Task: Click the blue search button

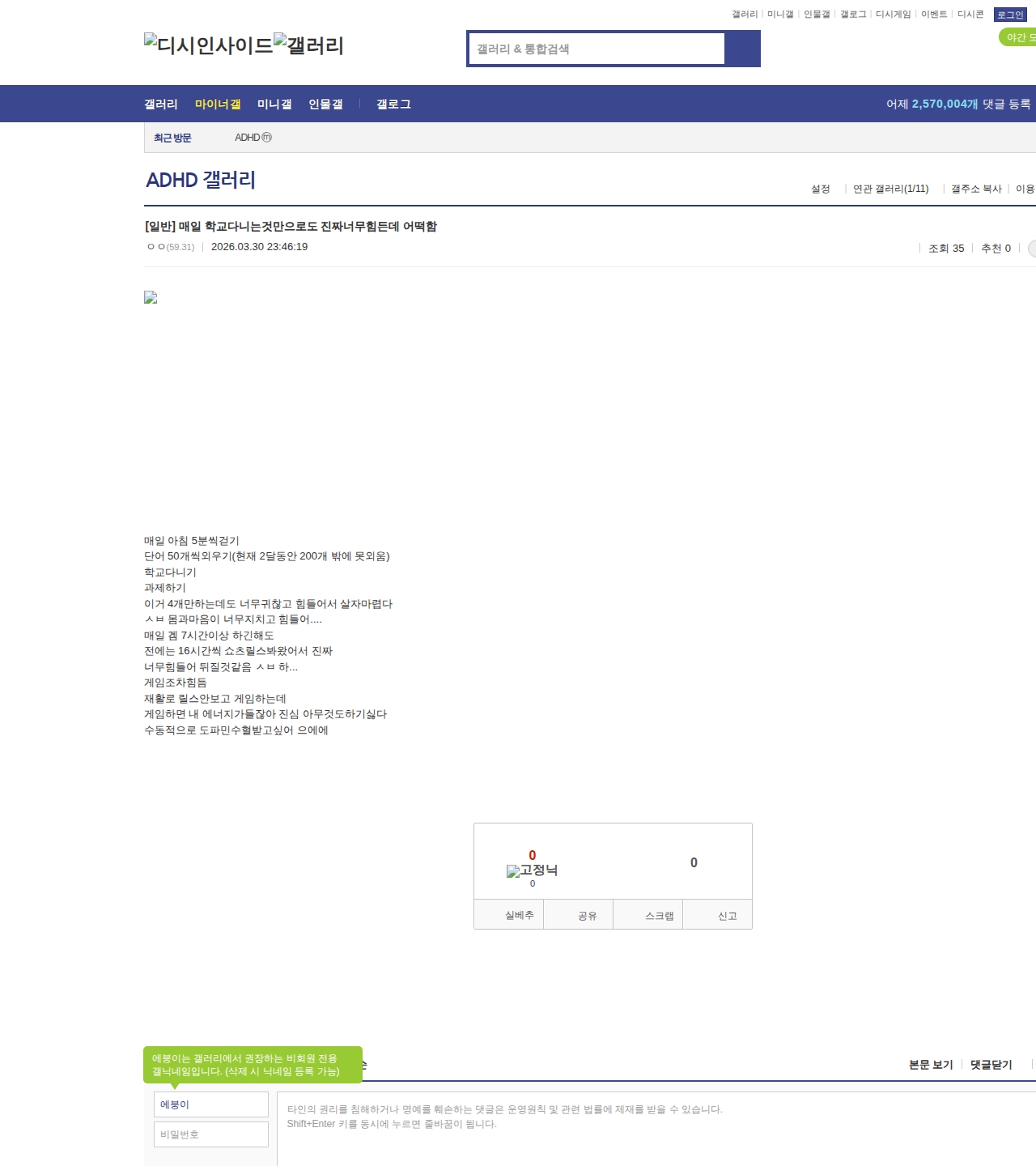Action: [x=742, y=49]
